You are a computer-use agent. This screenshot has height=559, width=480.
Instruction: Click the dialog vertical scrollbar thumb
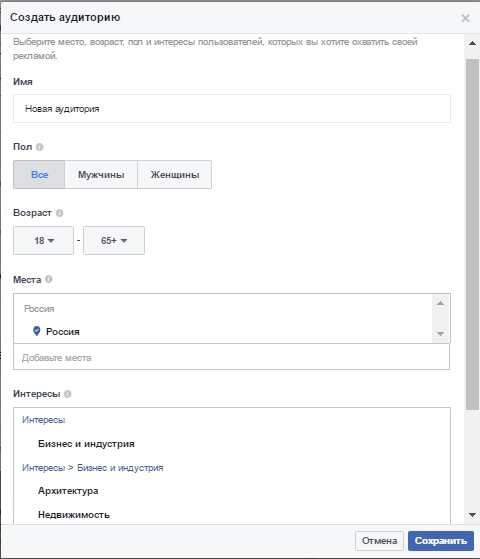point(472,234)
